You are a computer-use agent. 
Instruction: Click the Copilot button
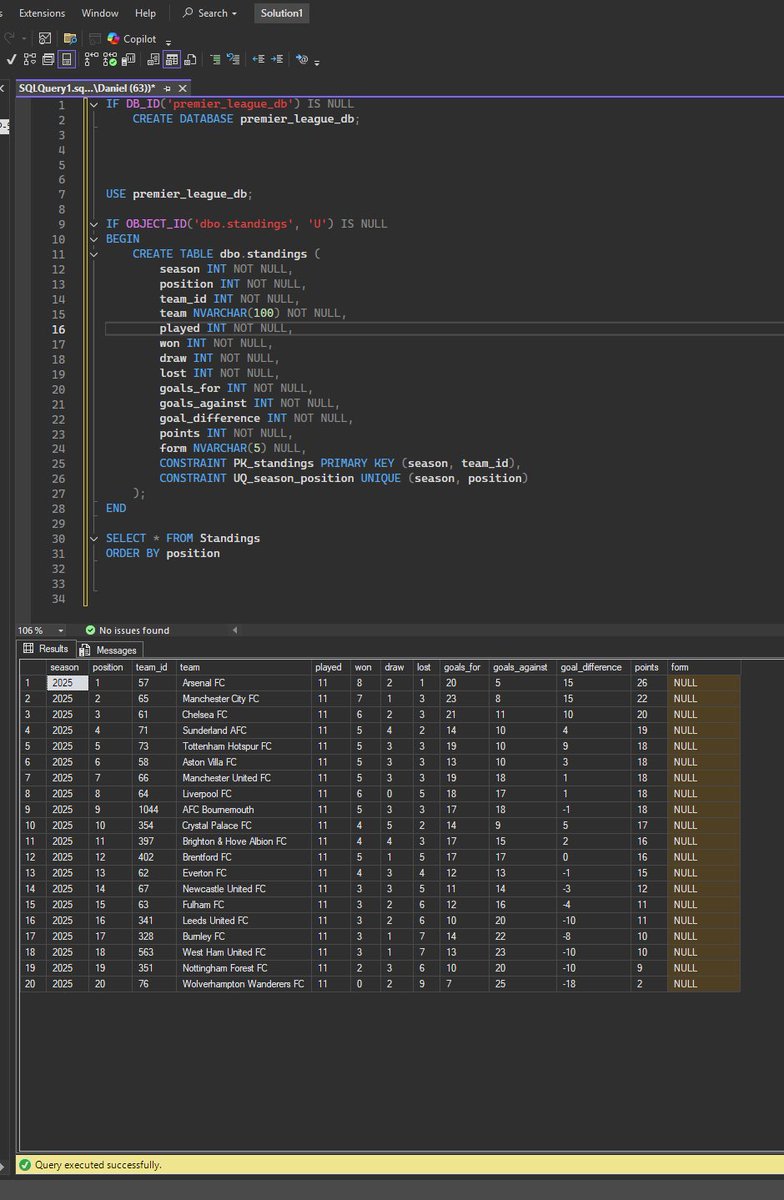pos(132,38)
